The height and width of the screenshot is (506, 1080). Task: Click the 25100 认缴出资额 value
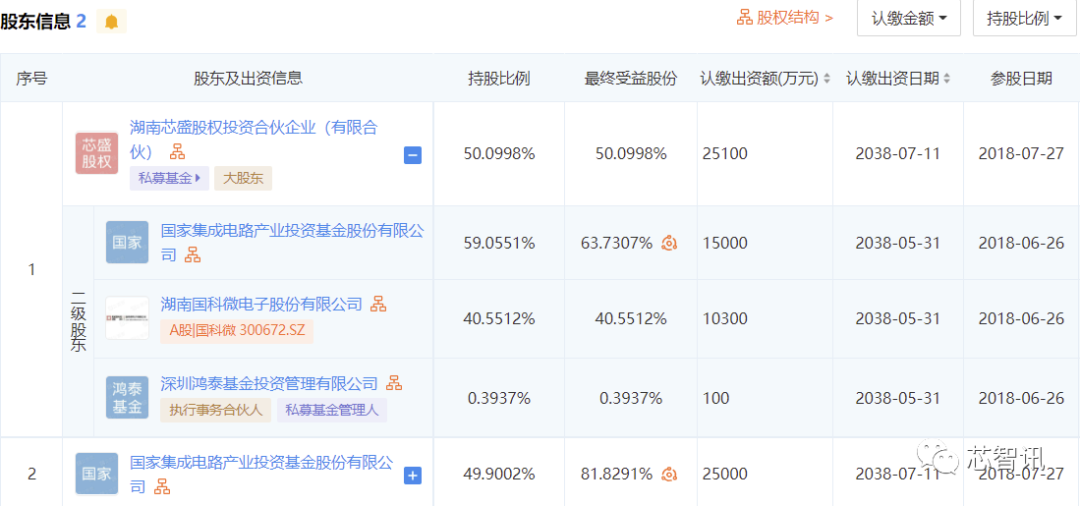725,154
